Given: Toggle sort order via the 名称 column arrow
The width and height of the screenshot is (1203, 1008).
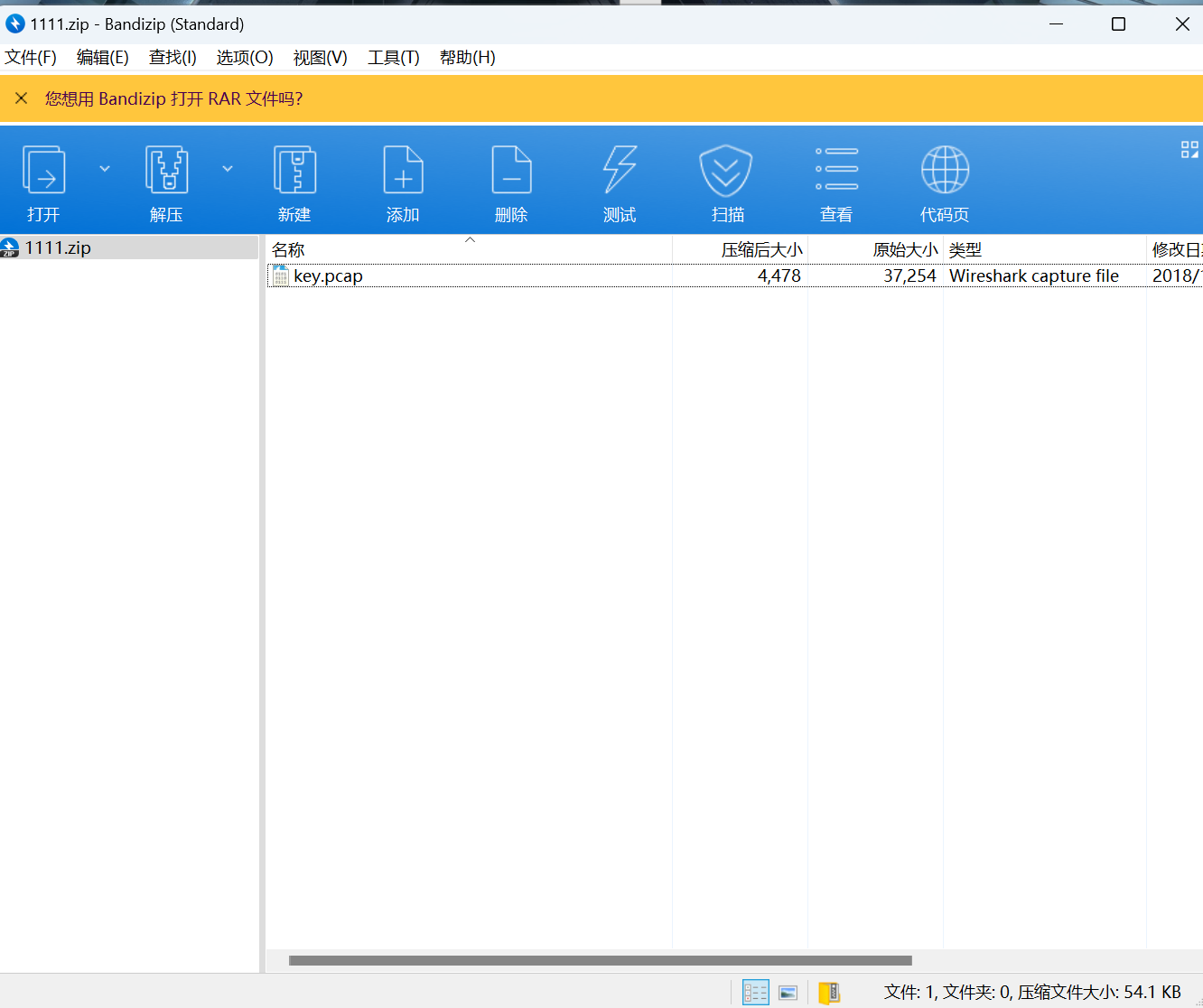Looking at the screenshot, I should click(x=470, y=239).
